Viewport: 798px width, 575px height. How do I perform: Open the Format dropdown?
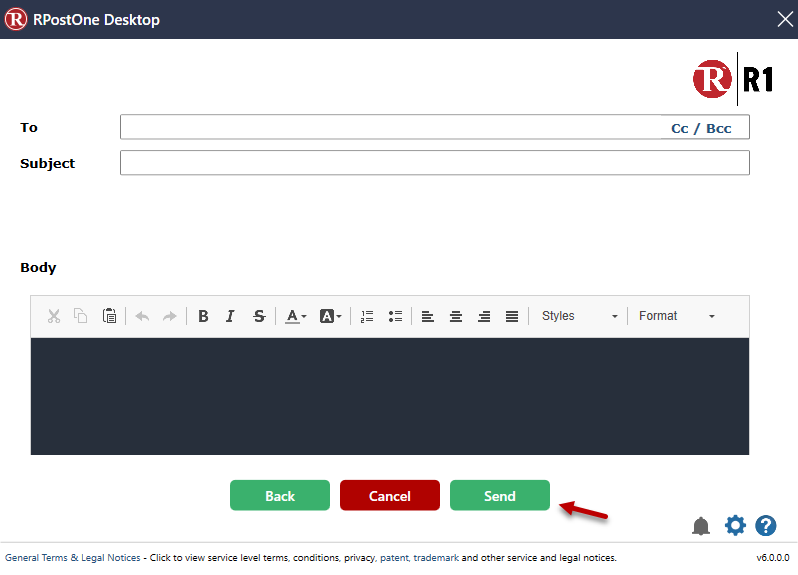tap(677, 316)
